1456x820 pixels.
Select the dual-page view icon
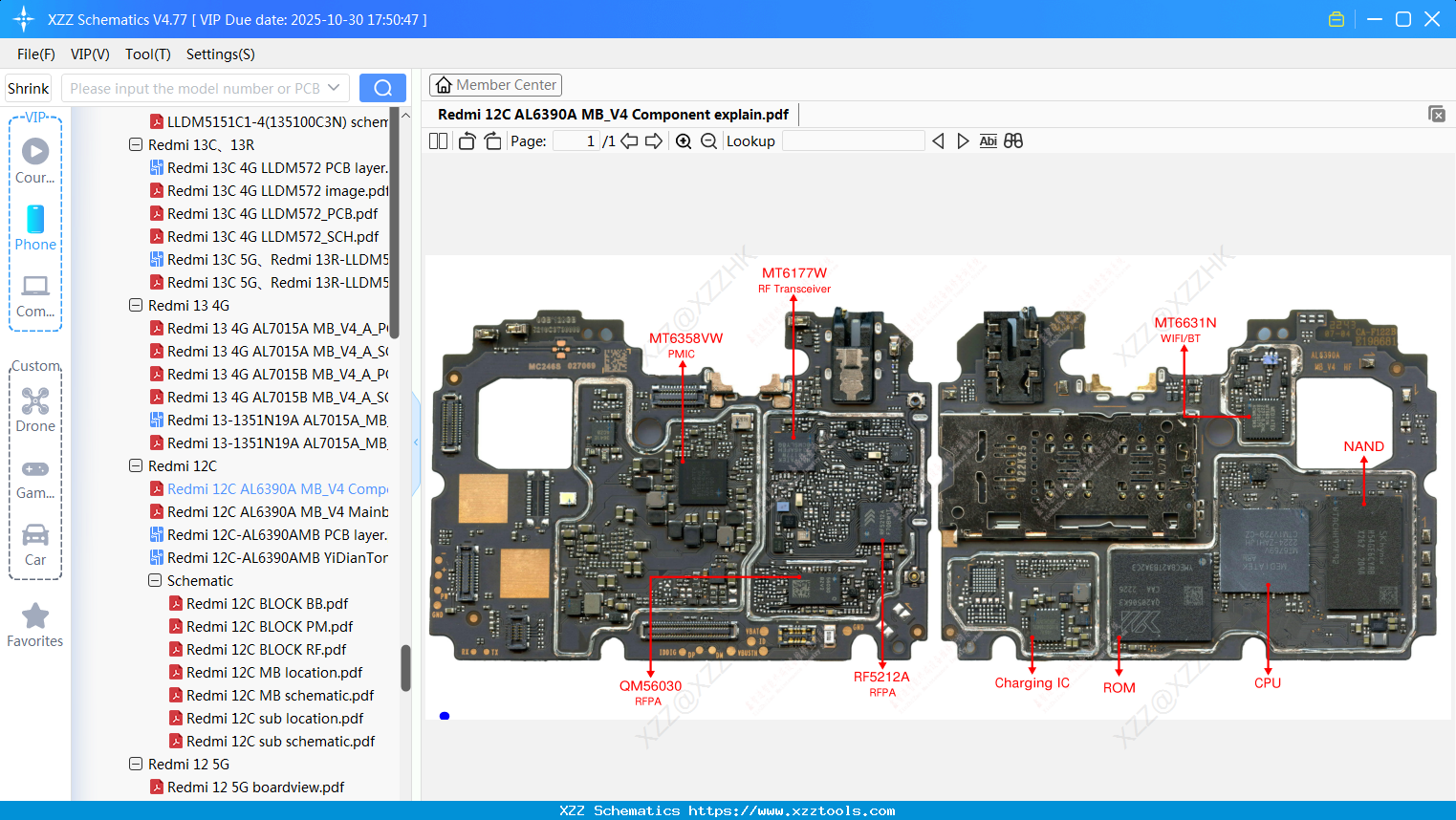click(x=437, y=140)
